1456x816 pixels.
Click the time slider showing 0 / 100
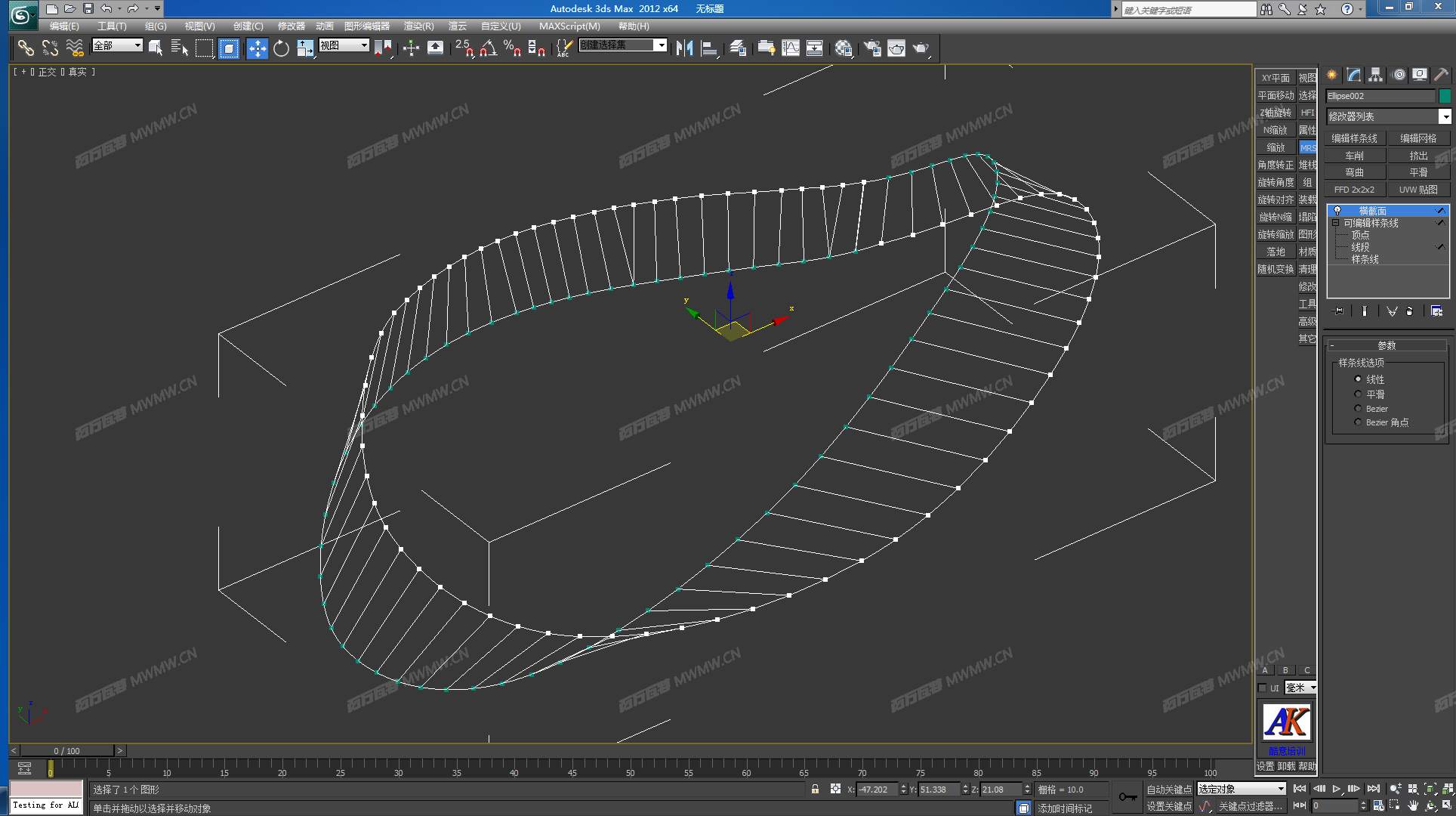66,750
